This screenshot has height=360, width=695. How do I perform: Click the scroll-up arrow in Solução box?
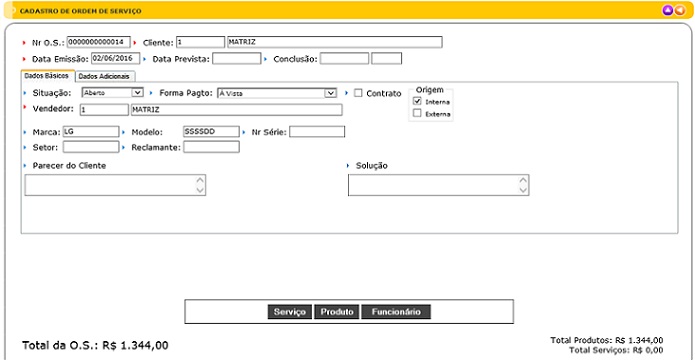click(x=523, y=180)
